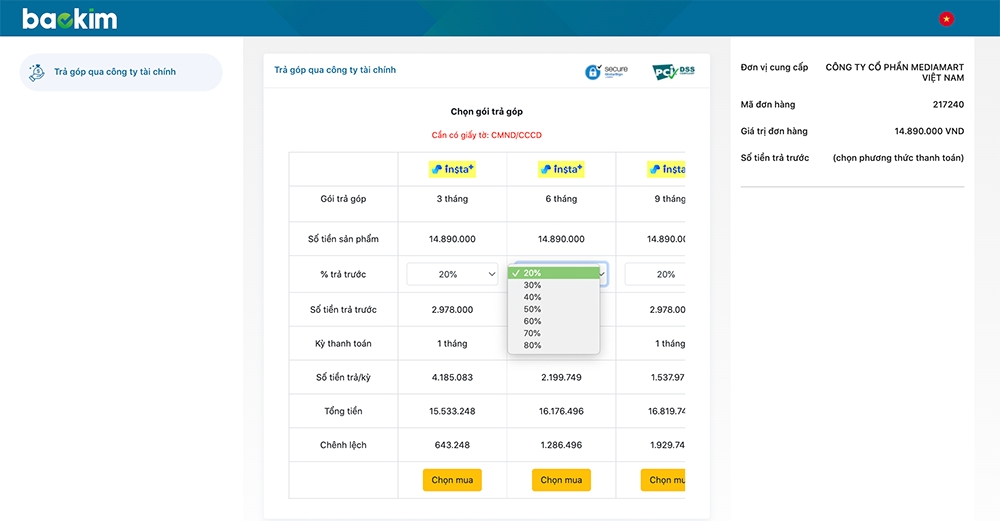Click the Baokim logo in header
Image resolution: width=1000 pixels, height=521 pixels.
pyautogui.click(x=69, y=19)
